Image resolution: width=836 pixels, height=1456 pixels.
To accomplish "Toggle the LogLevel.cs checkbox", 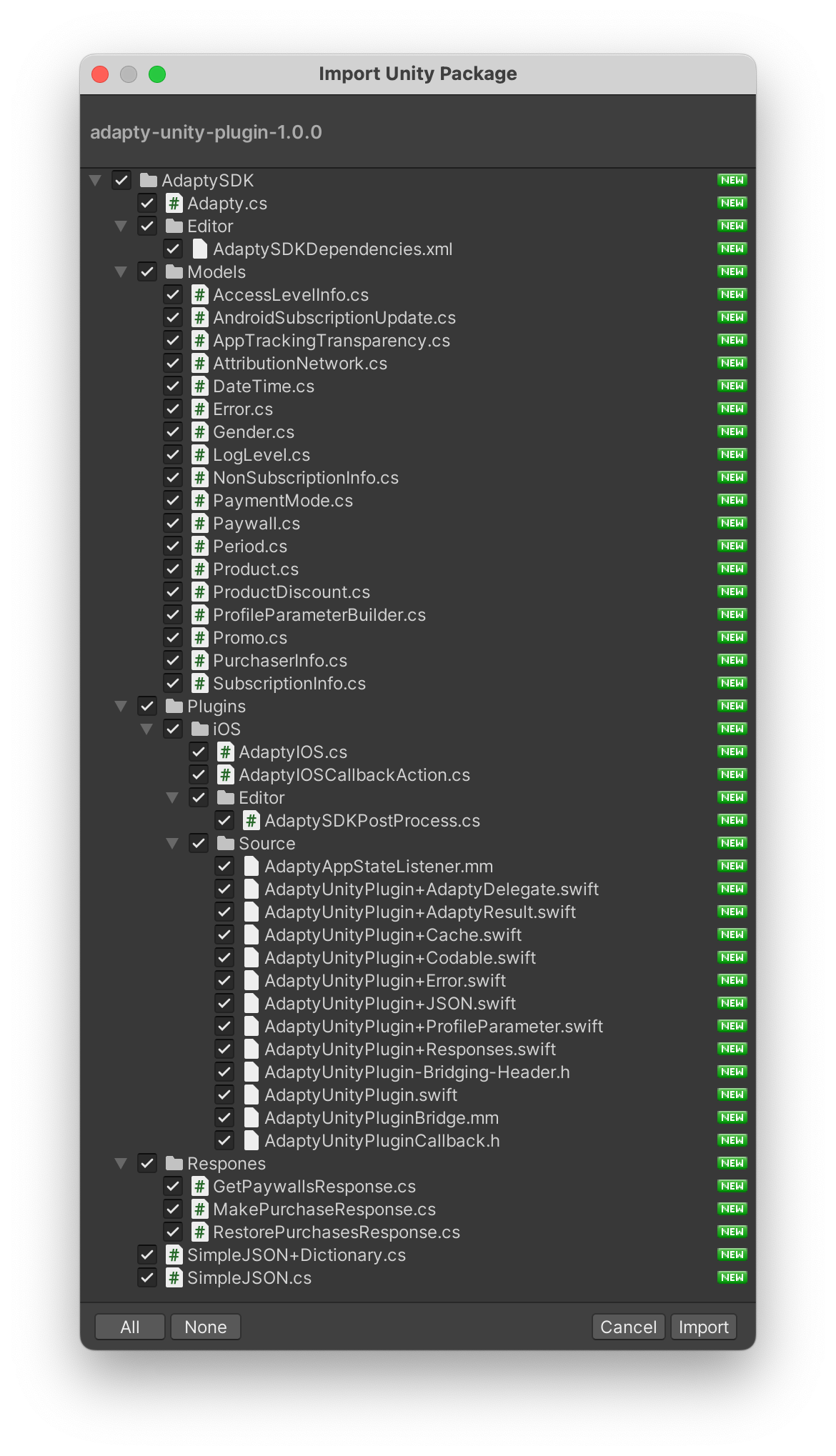I will [173, 454].
